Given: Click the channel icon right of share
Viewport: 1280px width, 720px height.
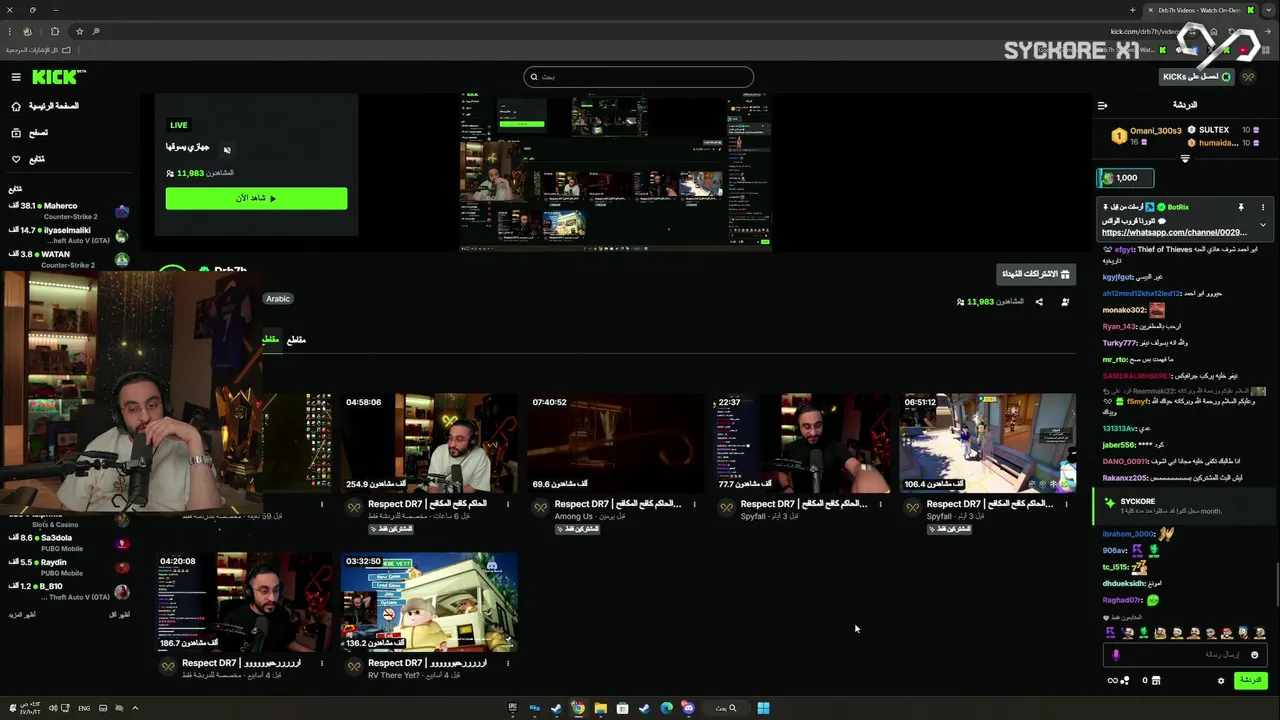Looking at the screenshot, I should pos(1065,302).
